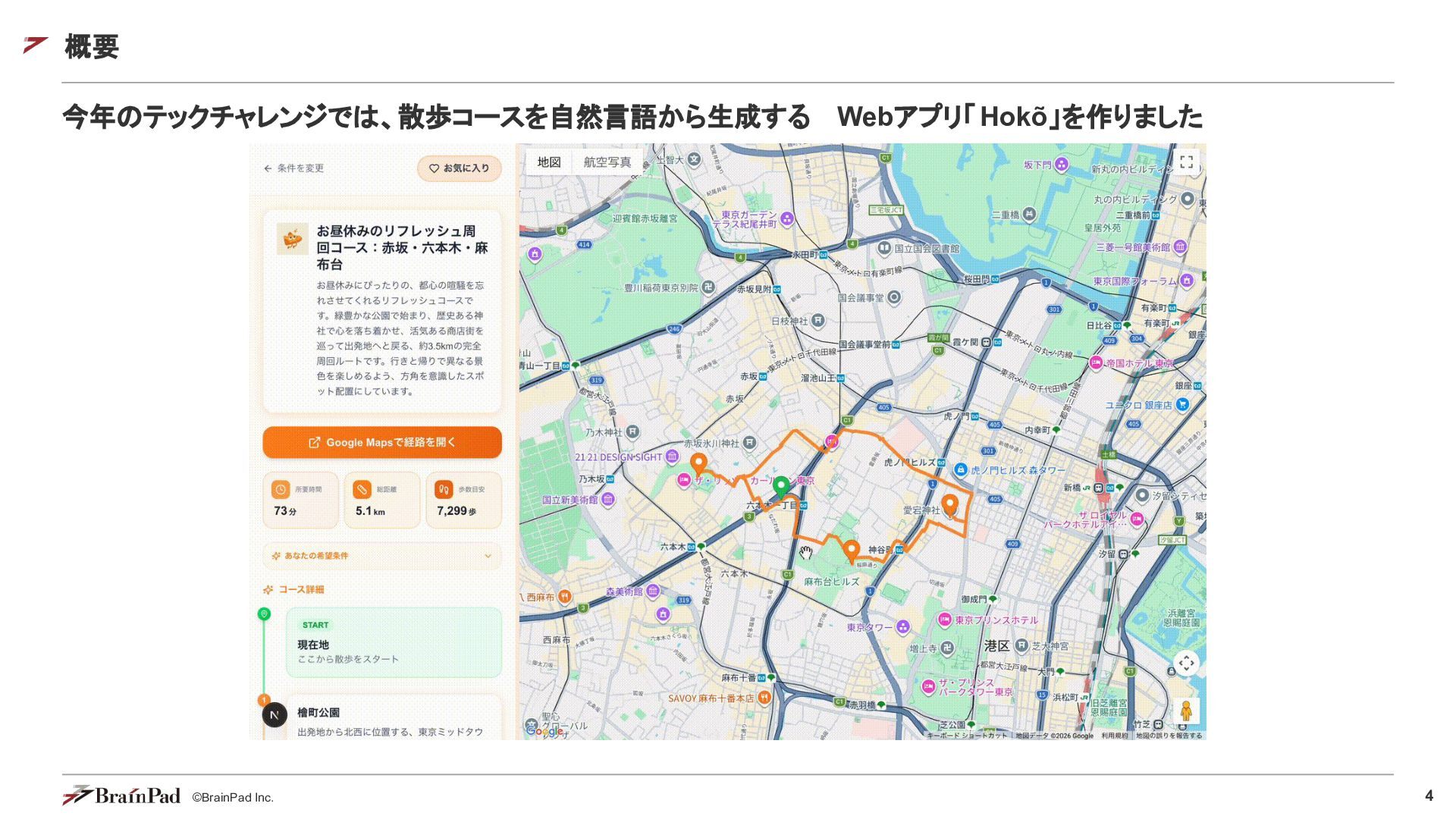Click the round black N badge
The height and width of the screenshot is (819, 1456).
point(275,714)
